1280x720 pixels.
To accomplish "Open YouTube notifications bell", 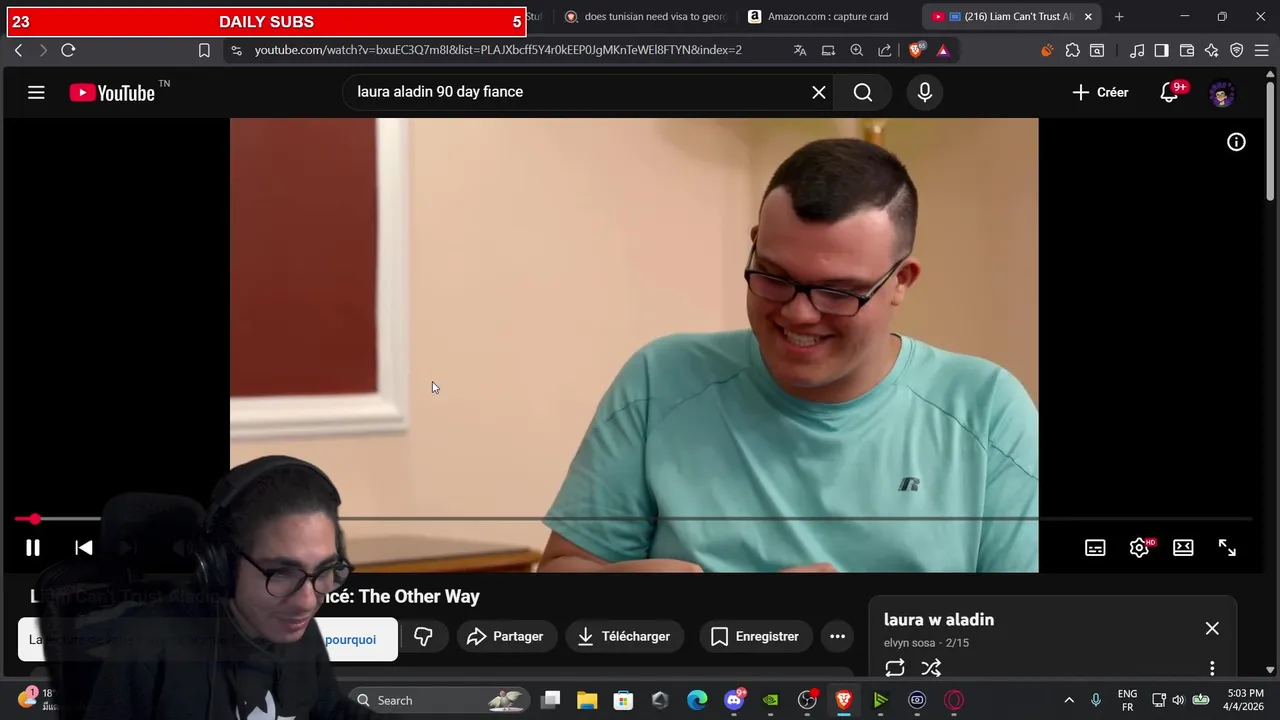I will click(1169, 92).
